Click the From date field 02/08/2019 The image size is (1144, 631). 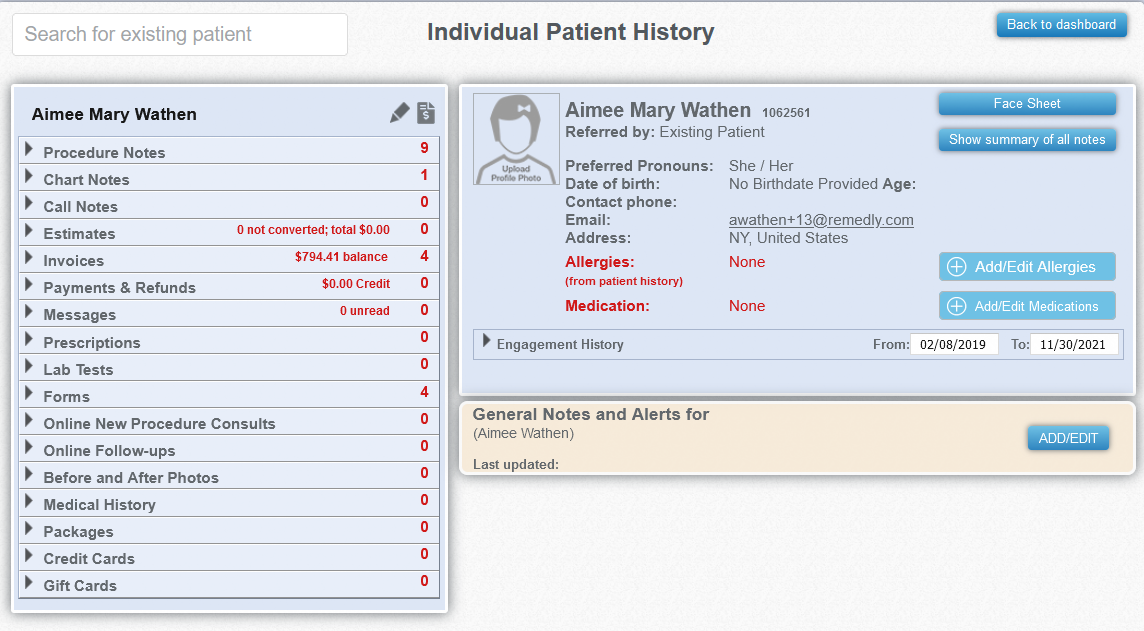pos(954,344)
